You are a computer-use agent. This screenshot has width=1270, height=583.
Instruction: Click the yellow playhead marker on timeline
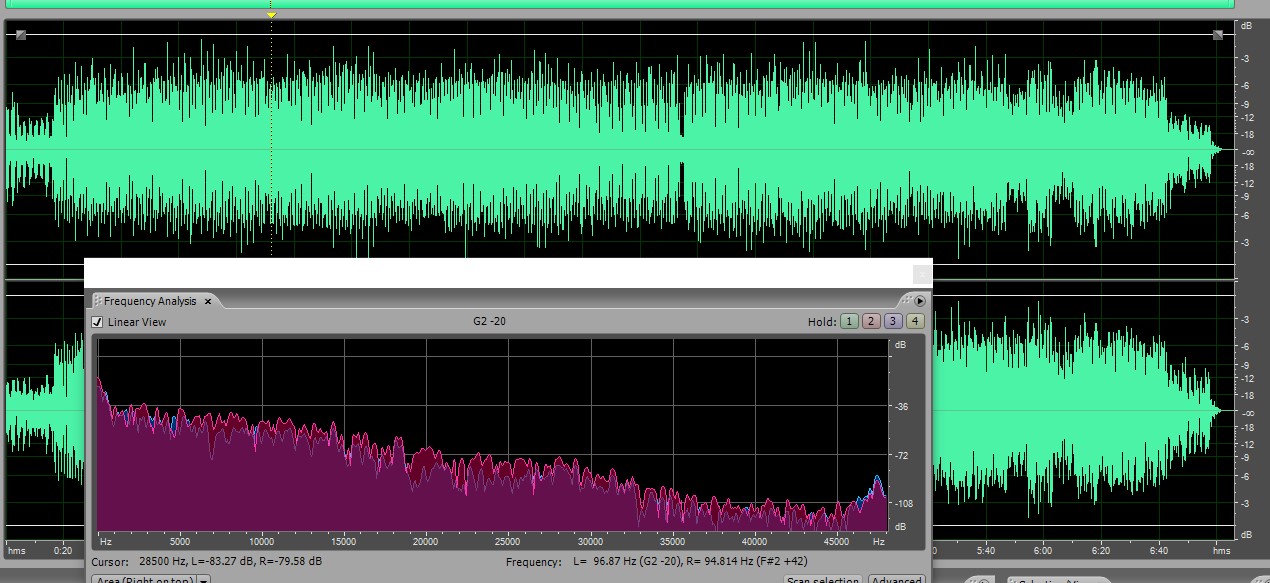(271, 15)
